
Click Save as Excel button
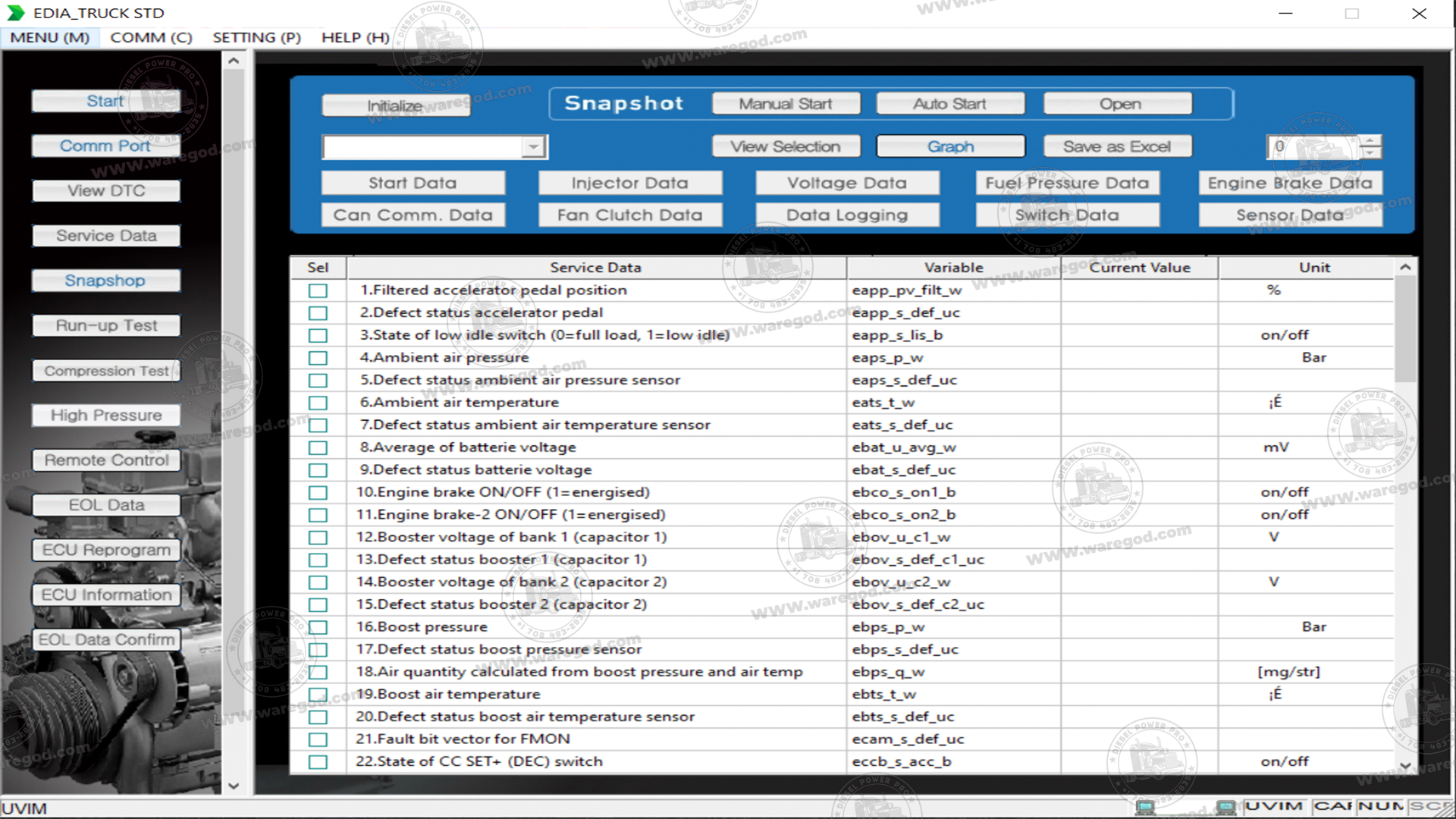pos(1116,146)
